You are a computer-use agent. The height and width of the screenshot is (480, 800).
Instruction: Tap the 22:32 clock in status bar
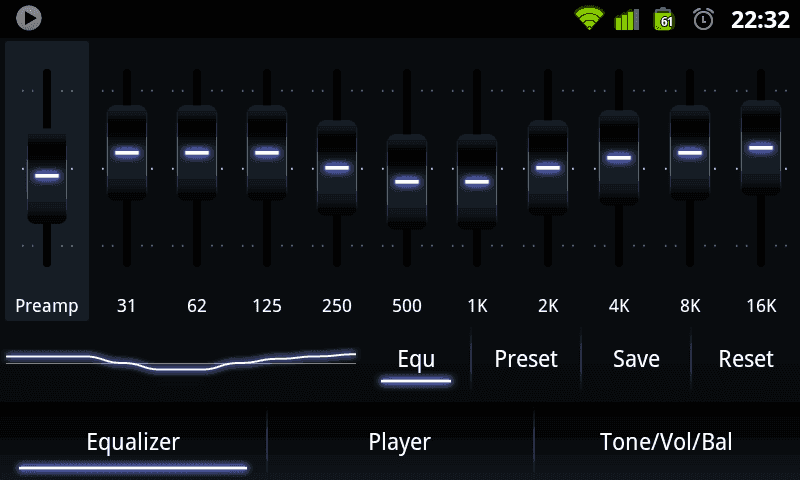pos(760,20)
